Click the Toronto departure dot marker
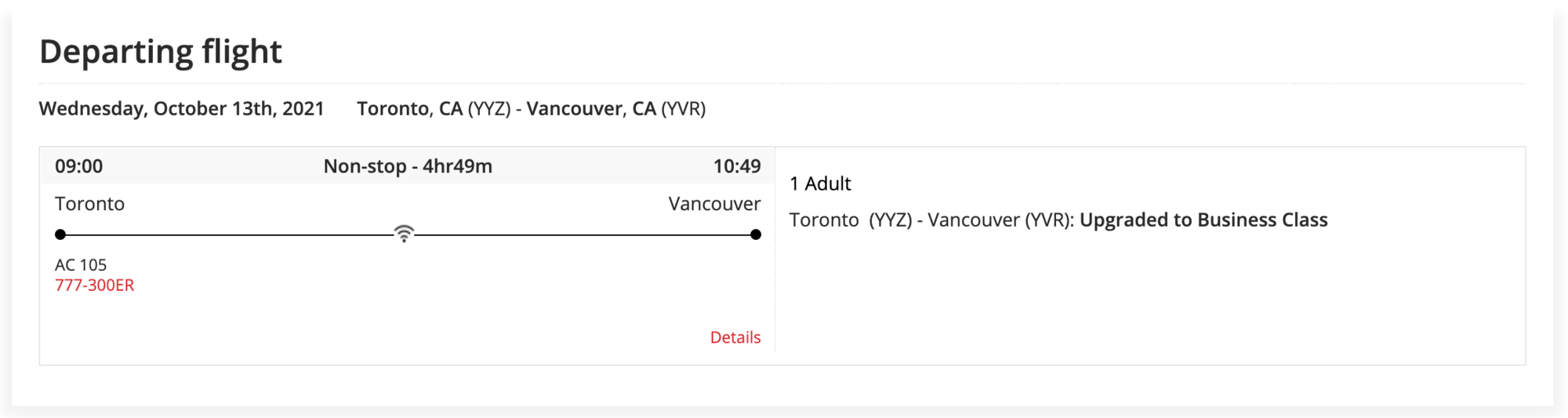 tap(60, 234)
